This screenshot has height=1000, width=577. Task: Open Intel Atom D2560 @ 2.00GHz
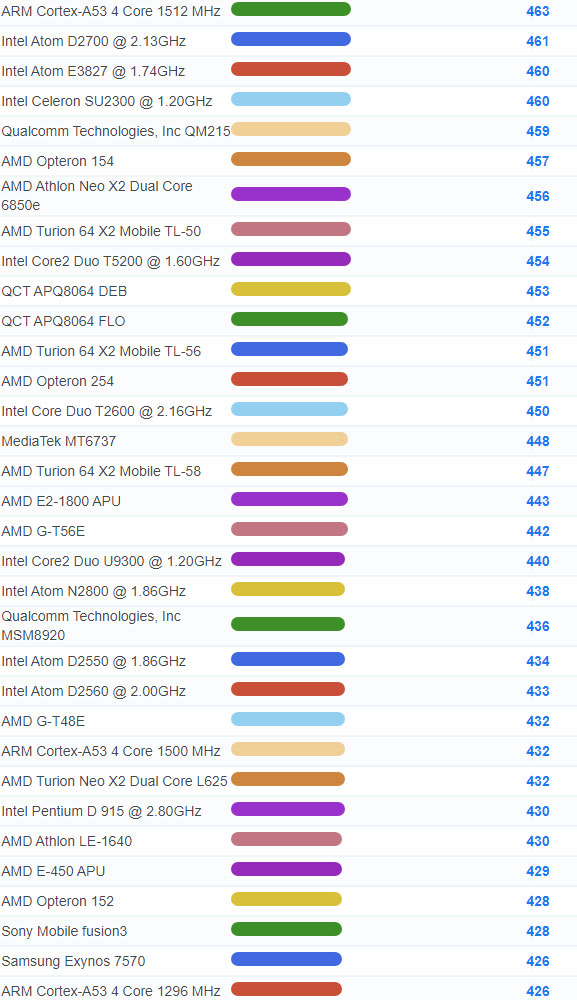tap(94, 691)
